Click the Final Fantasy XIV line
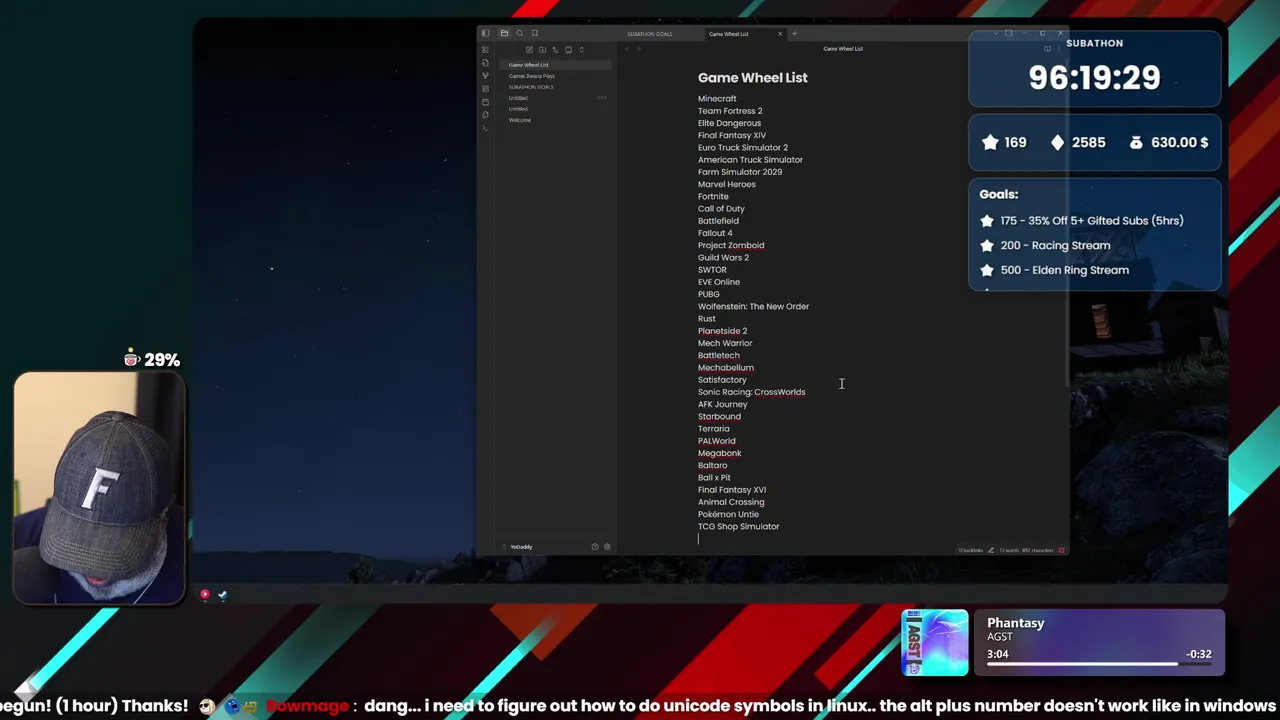 (x=732, y=135)
